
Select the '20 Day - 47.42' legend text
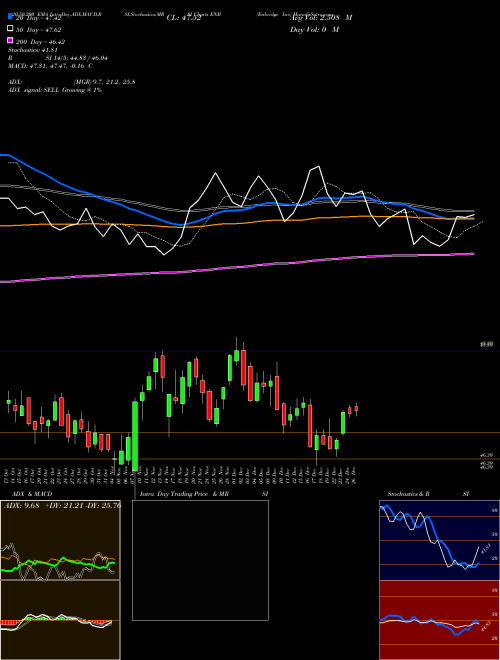38,18
